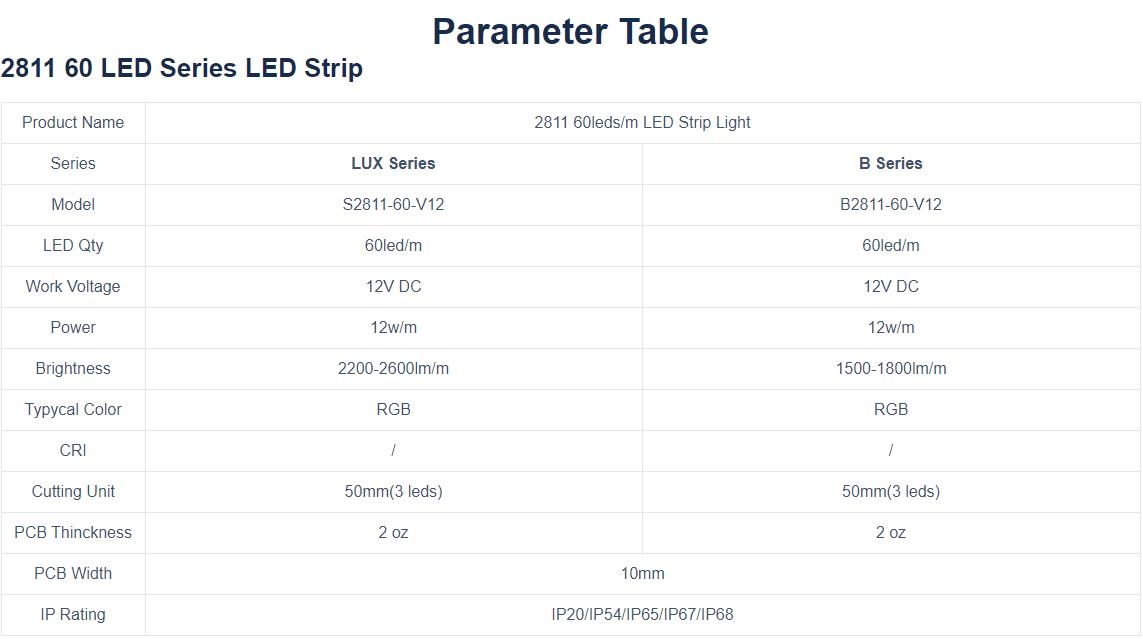The width and height of the screenshot is (1143, 639).
Task: Click the 12V DC cell under LUX Series
Action: click(393, 287)
